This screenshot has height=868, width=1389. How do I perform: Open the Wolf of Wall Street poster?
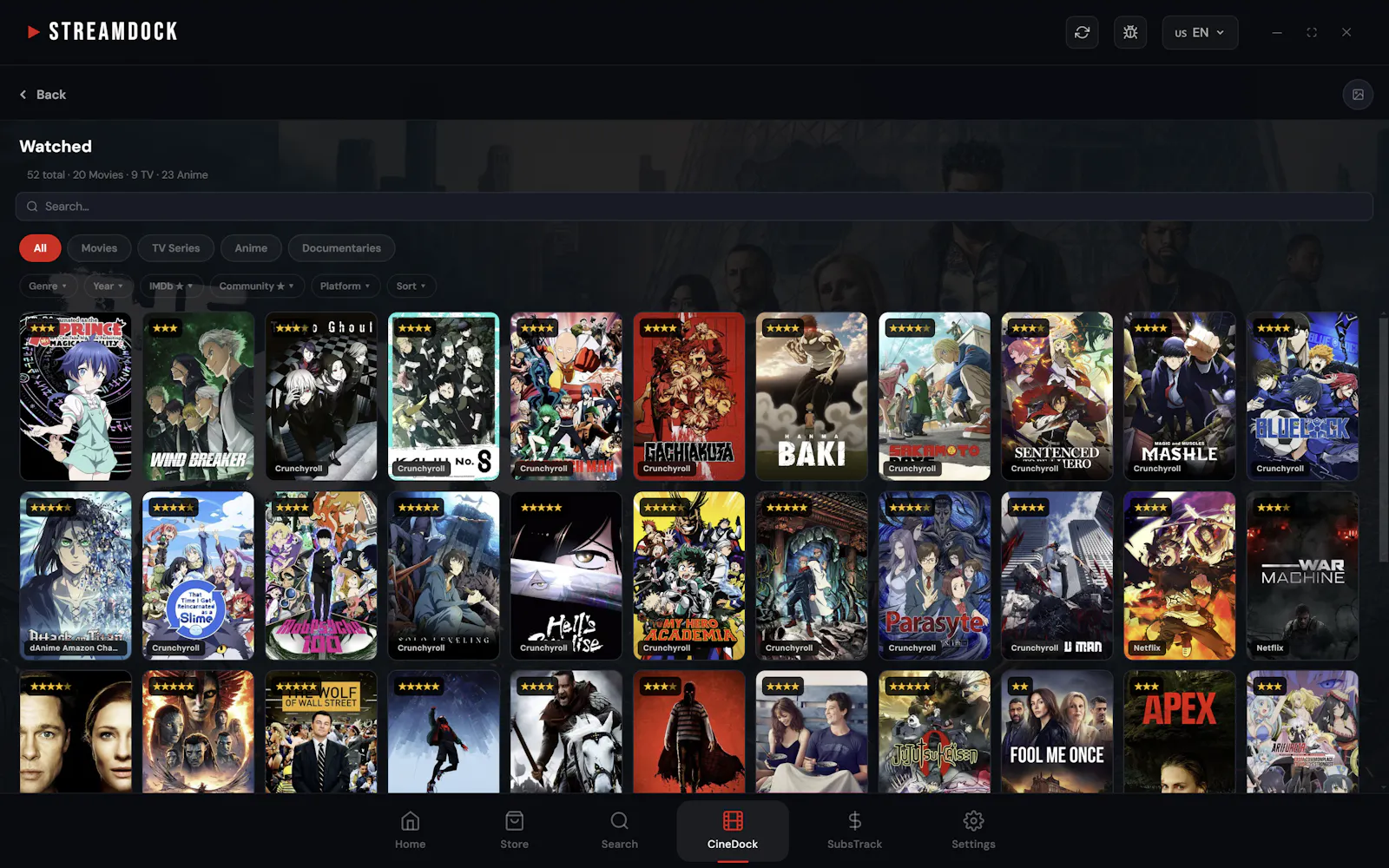pyautogui.click(x=321, y=732)
